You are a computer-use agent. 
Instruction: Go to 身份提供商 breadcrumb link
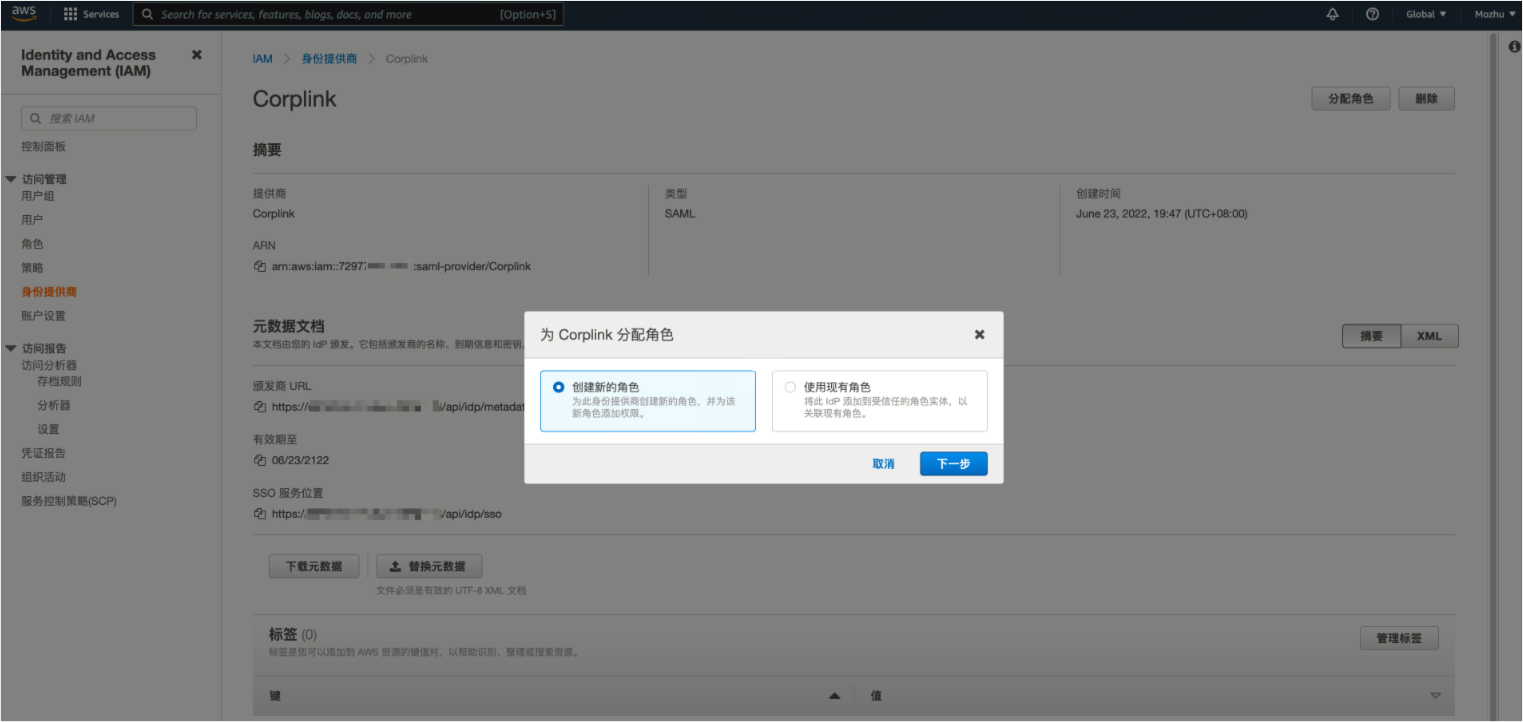click(x=329, y=59)
